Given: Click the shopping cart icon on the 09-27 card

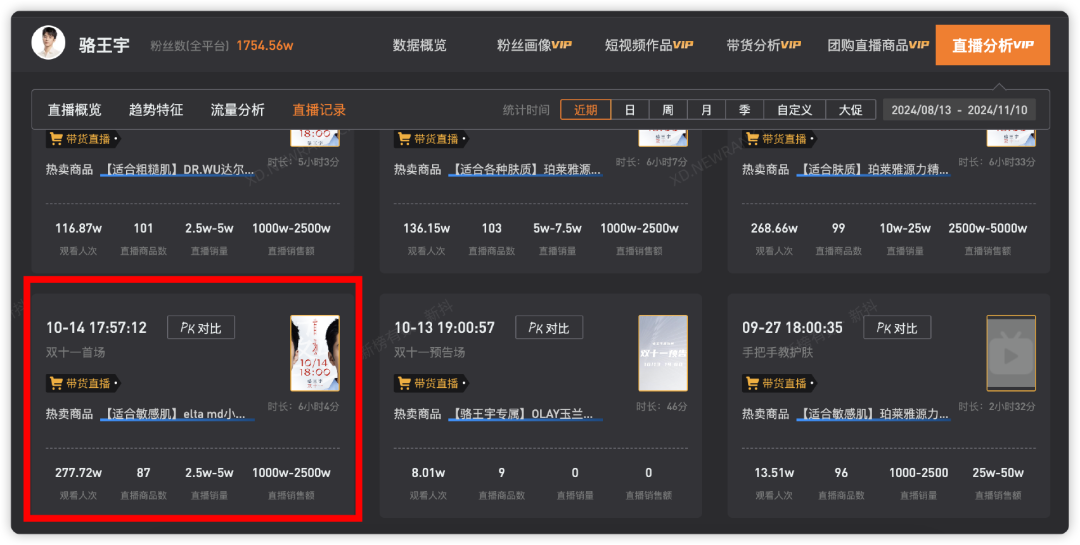Looking at the screenshot, I should tap(752, 383).
